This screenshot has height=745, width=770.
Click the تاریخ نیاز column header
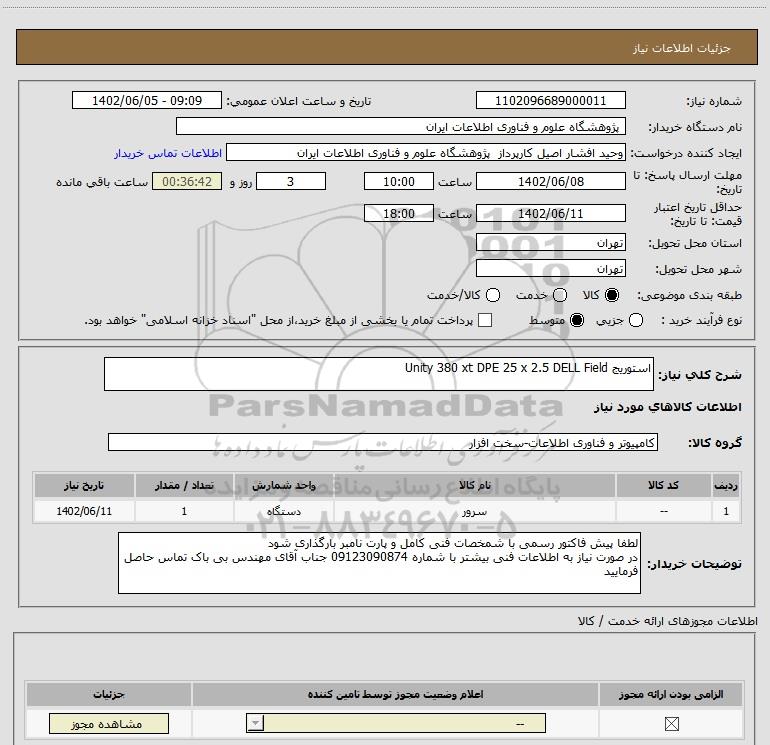[84, 485]
